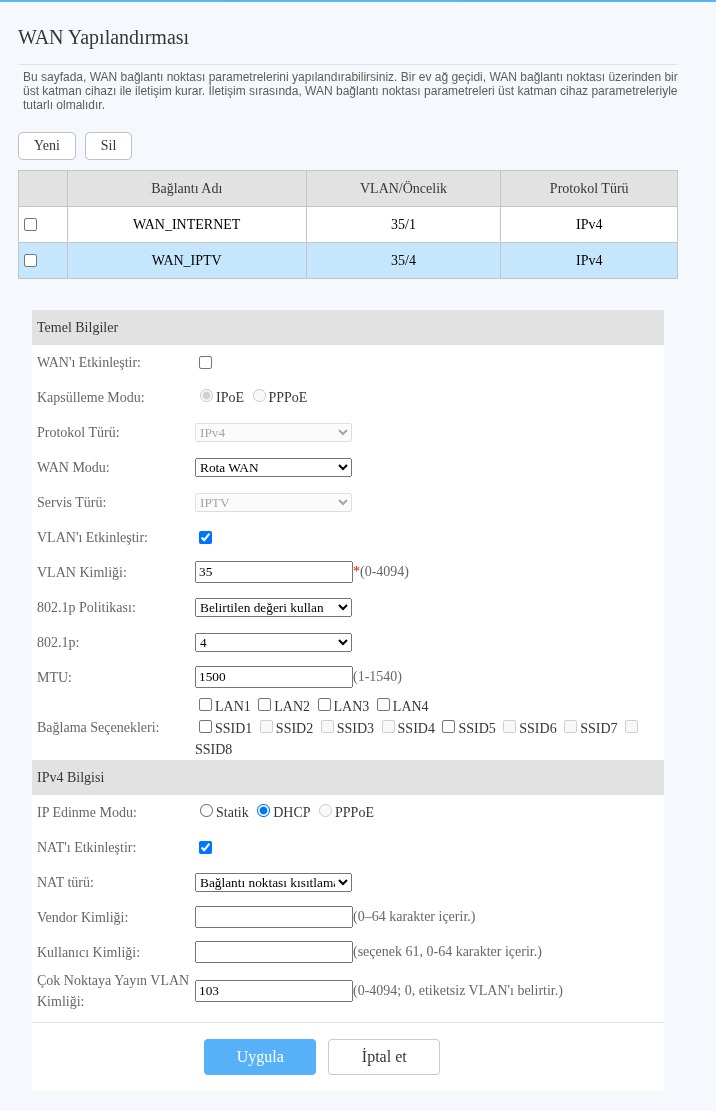716x1111 pixels.
Task: Click the Sil button
Action: click(108, 145)
